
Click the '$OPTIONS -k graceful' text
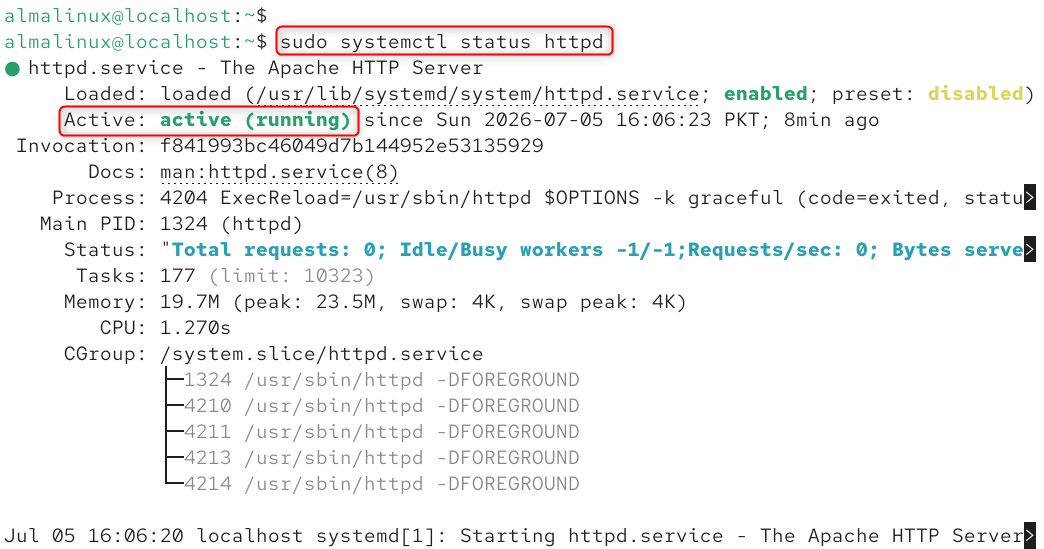click(664, 198)
